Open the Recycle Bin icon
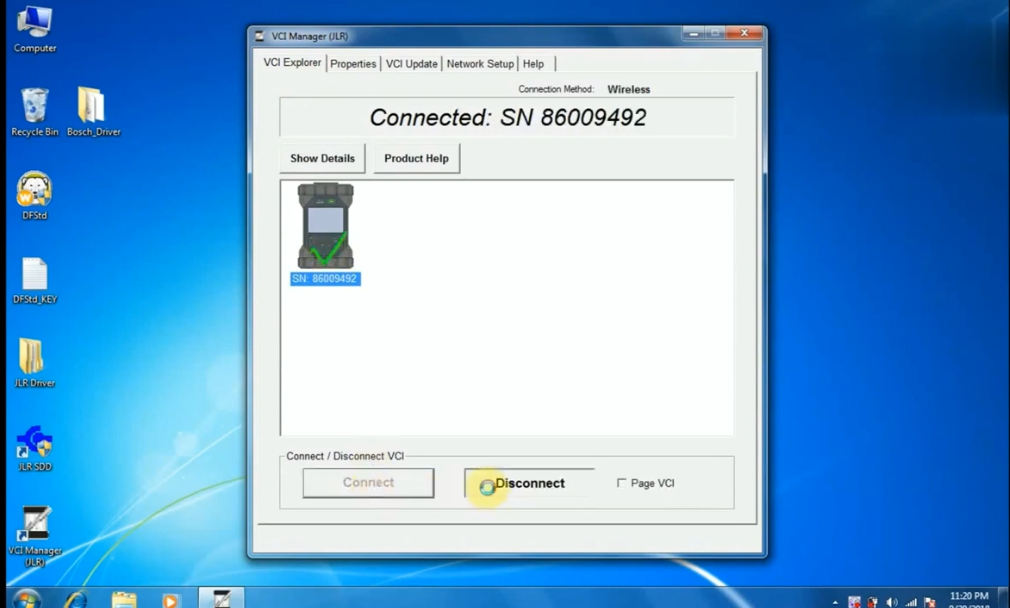 click(34, 112)
